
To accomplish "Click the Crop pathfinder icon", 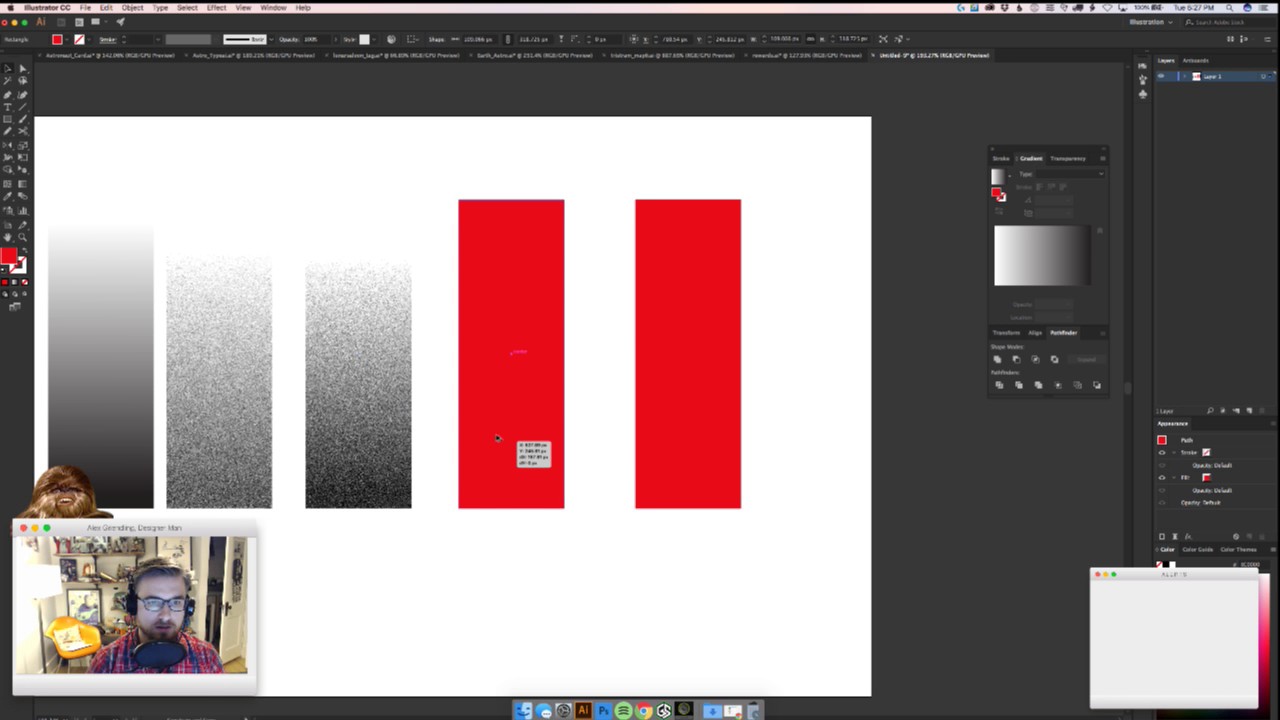I will click(1057, 385).
